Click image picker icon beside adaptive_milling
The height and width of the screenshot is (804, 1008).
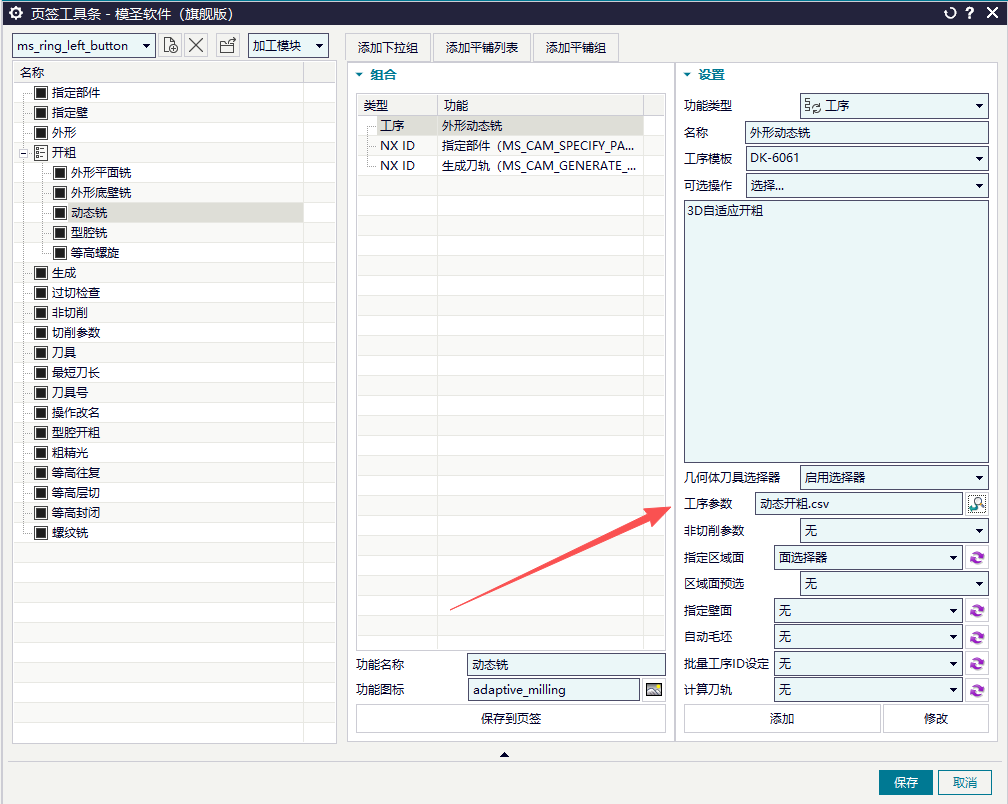coord(654,690)
